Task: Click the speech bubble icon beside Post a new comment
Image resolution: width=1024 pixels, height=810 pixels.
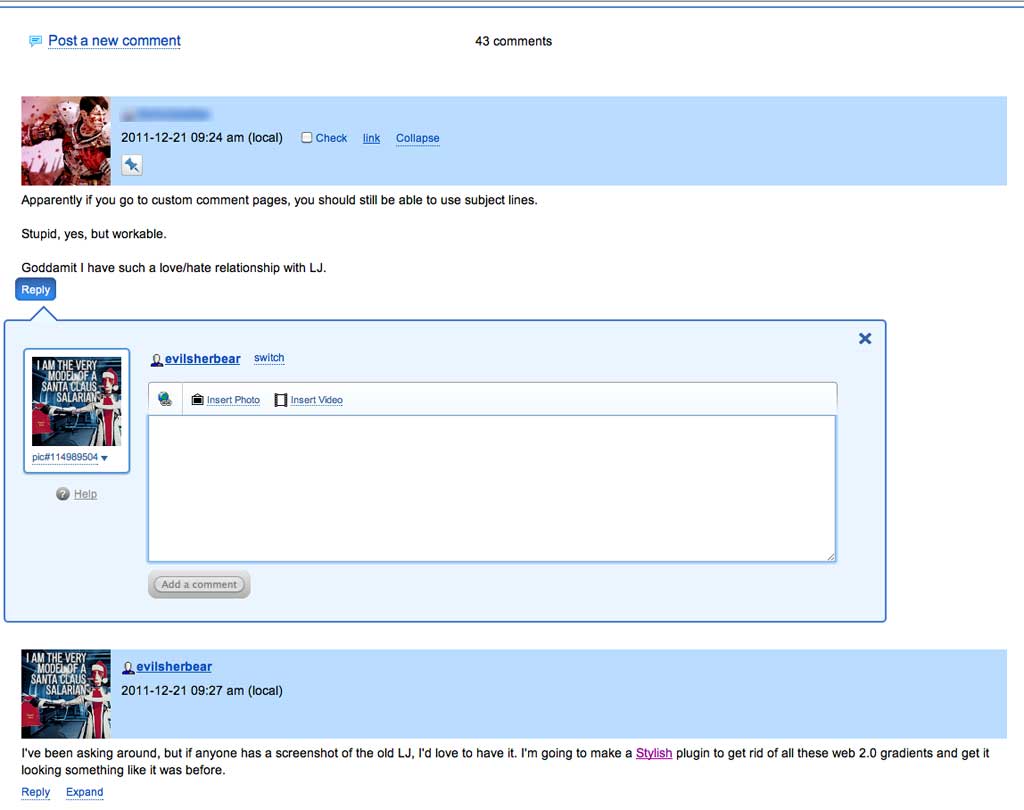Action: coord(35,41)
